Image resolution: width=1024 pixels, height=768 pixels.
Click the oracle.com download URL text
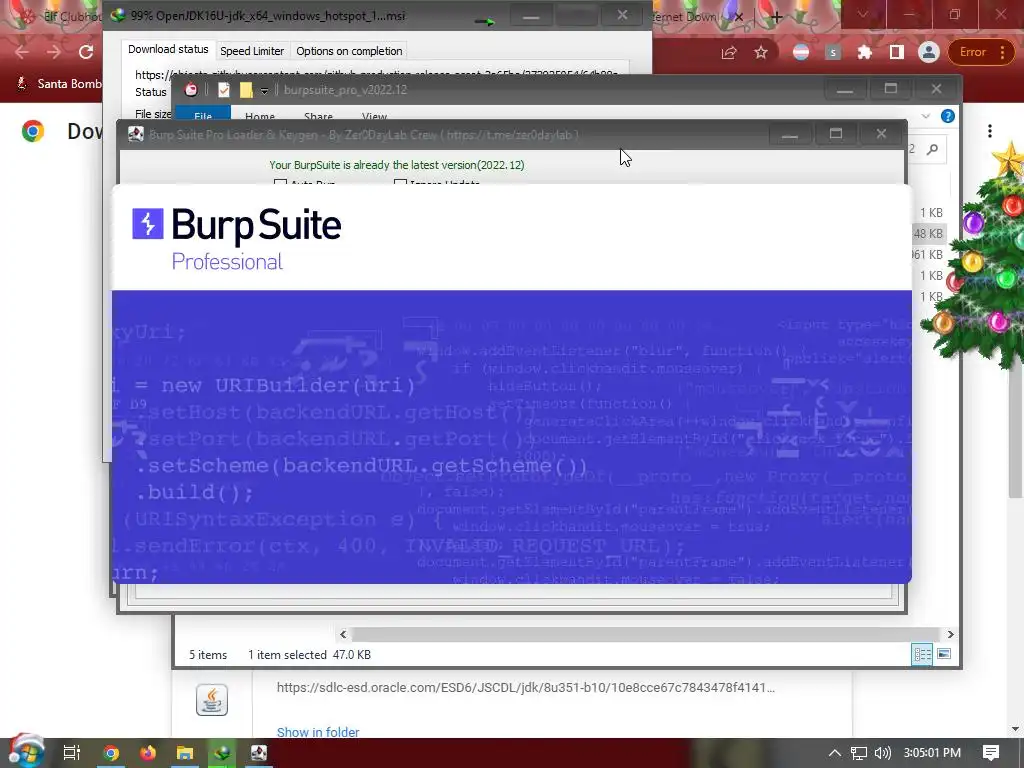[525, 687]
